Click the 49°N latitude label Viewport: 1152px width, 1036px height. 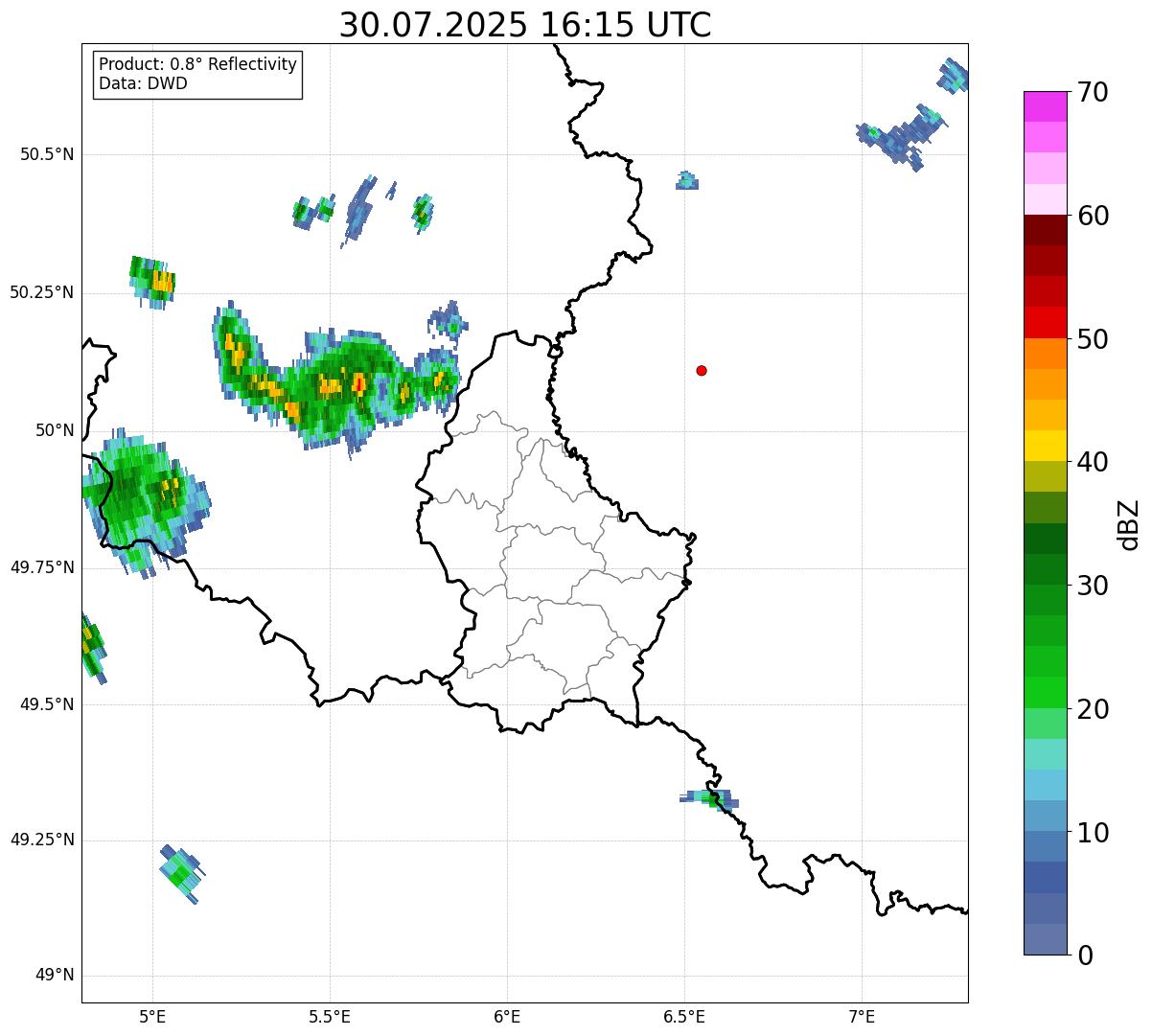(55, 976)
